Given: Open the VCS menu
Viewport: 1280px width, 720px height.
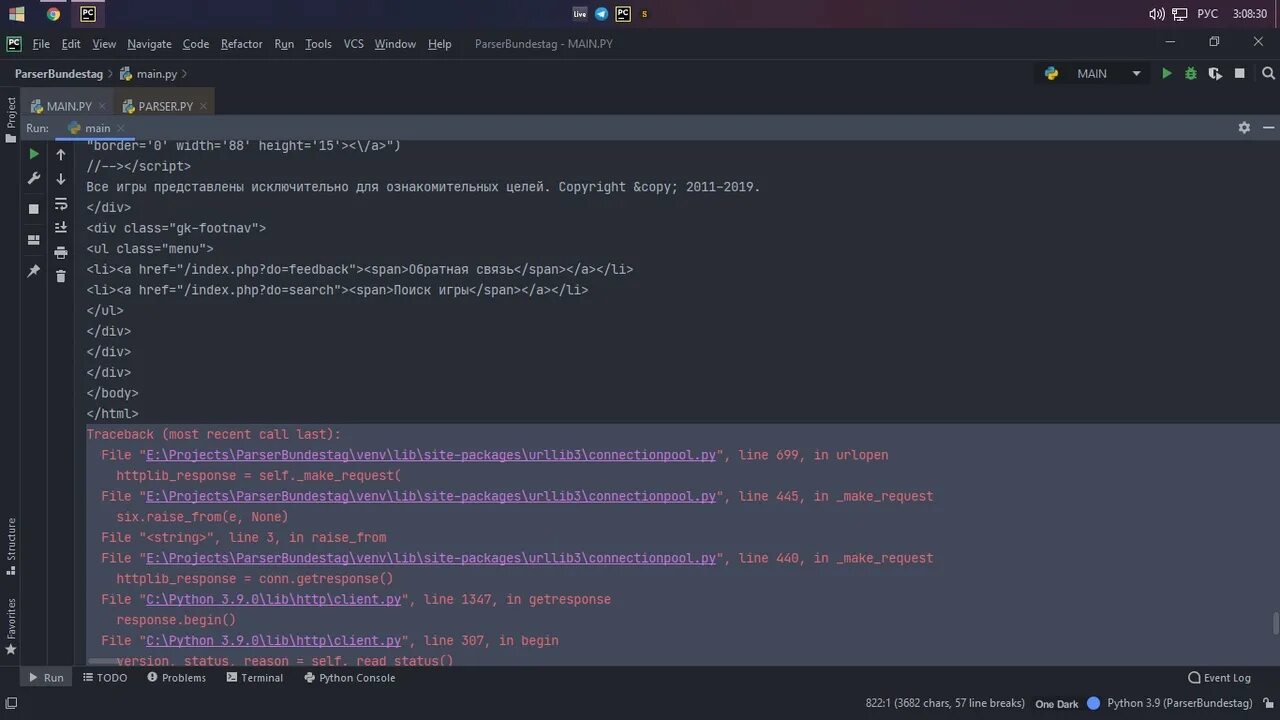Looking at the screenshot, I should (354, 44).
